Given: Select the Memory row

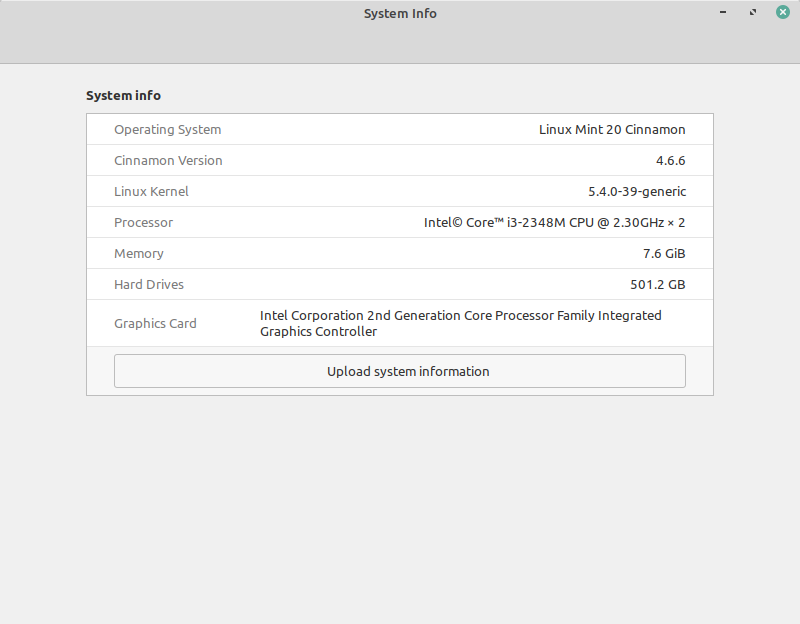Looking at the screenshot, I should 400,253.
